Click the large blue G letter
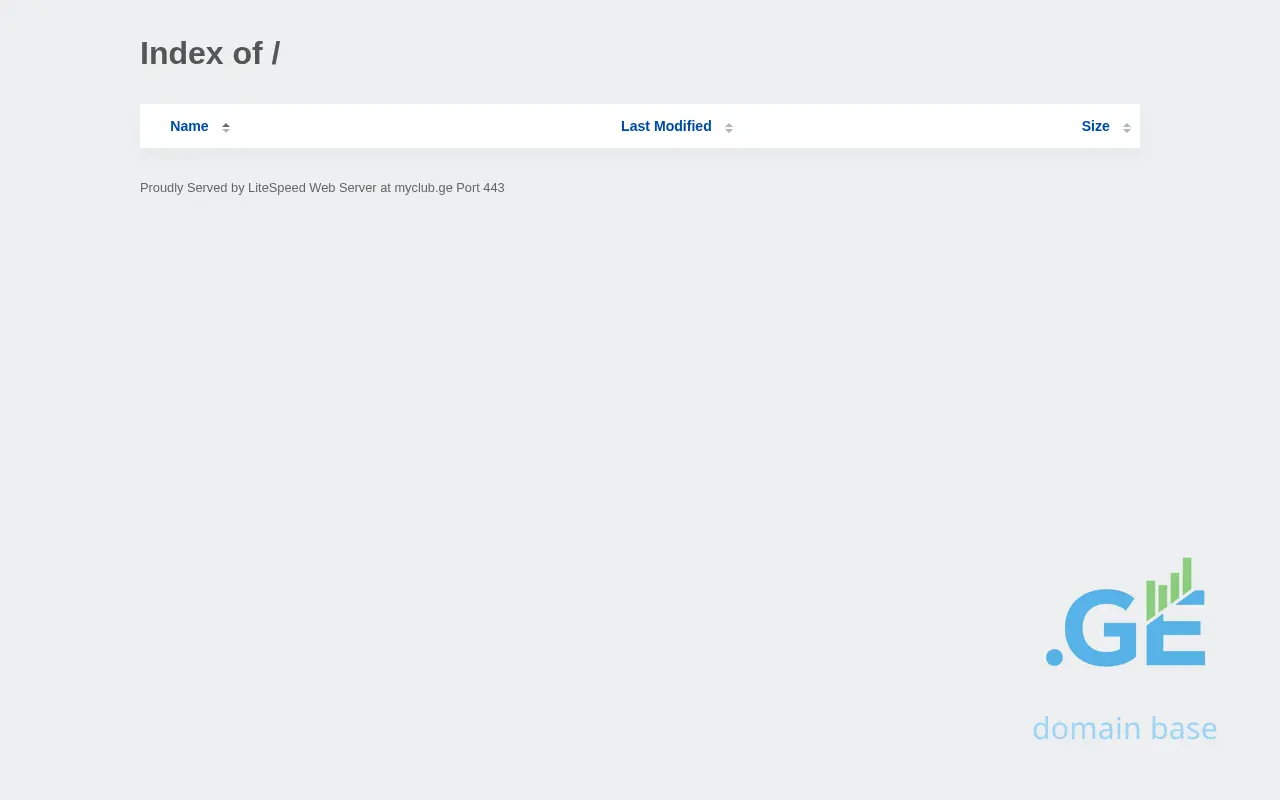 tap(1100, 628)
